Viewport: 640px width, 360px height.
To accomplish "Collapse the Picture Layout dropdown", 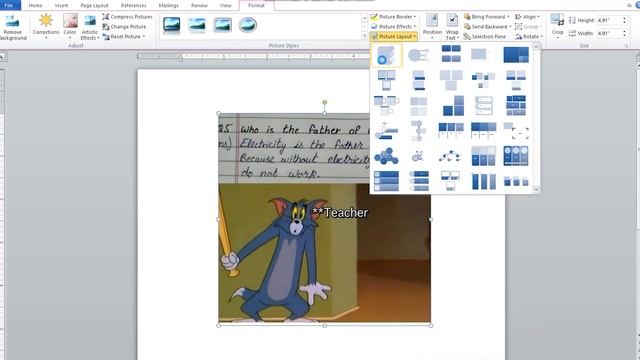I will (x=393, y=36).
